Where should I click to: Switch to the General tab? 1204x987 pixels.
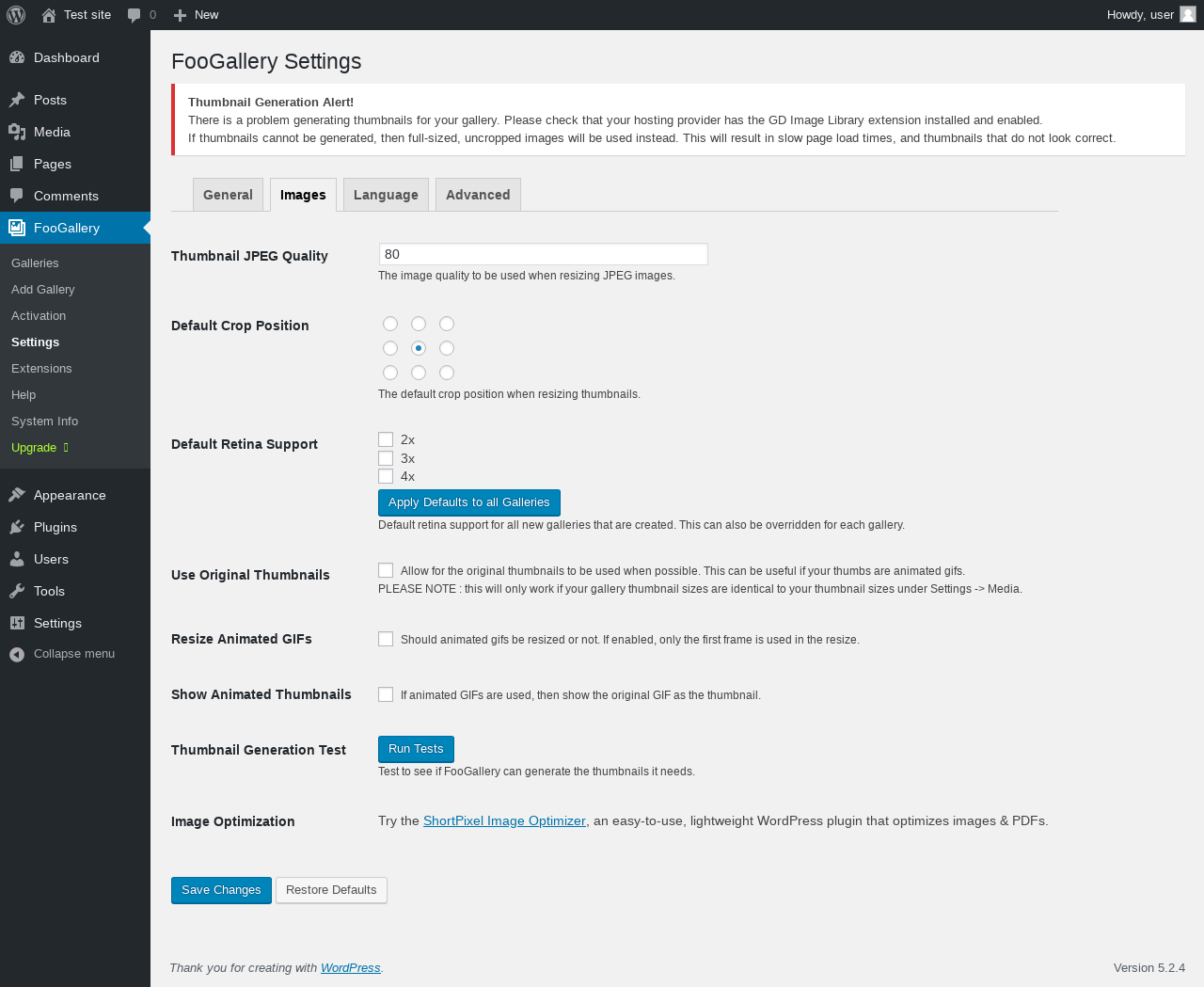(x=228, y=195)
